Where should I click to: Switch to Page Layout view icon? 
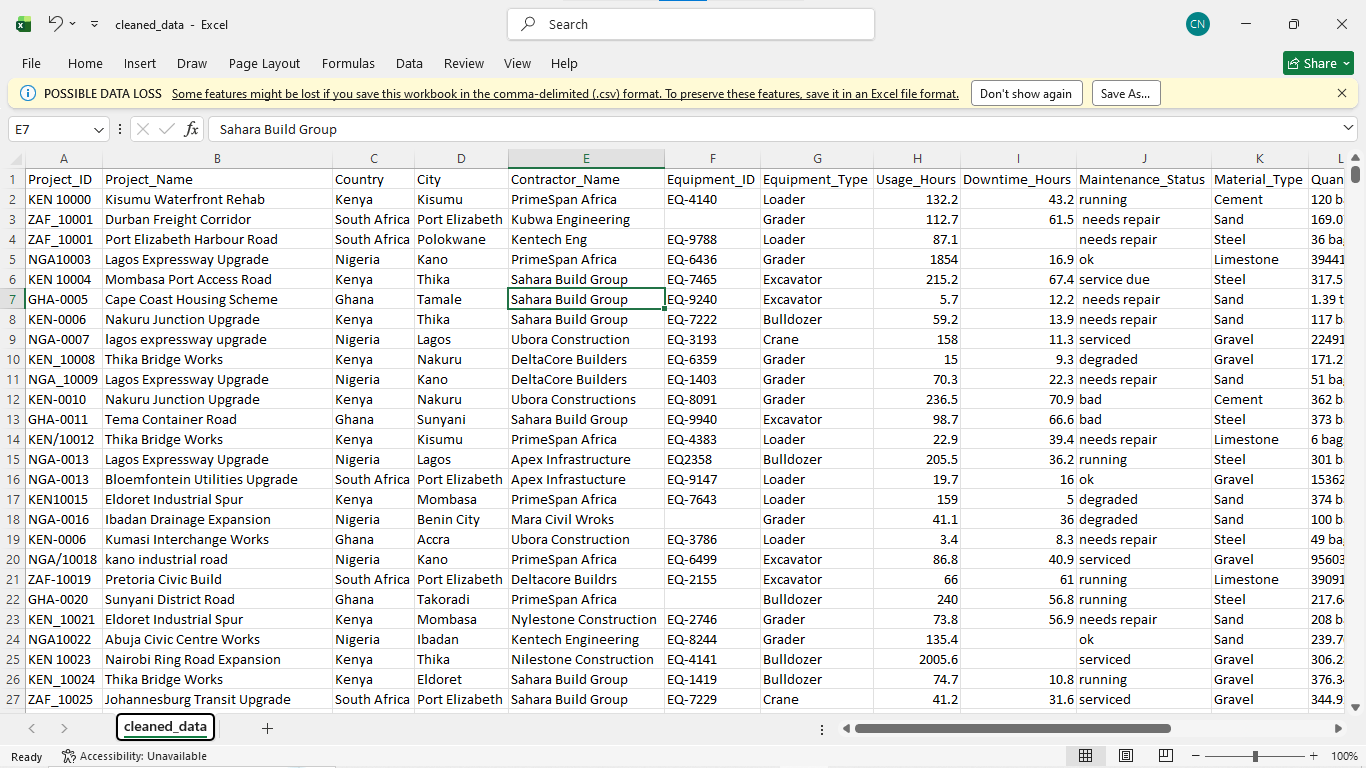coord(1126,756)
